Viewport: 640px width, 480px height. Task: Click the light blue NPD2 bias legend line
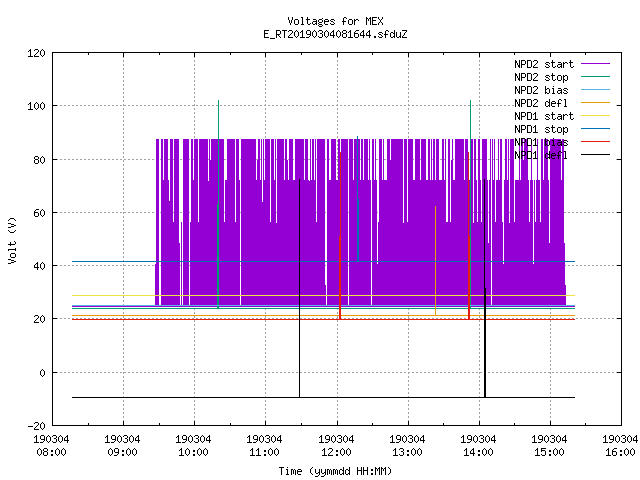coord(595,89)
